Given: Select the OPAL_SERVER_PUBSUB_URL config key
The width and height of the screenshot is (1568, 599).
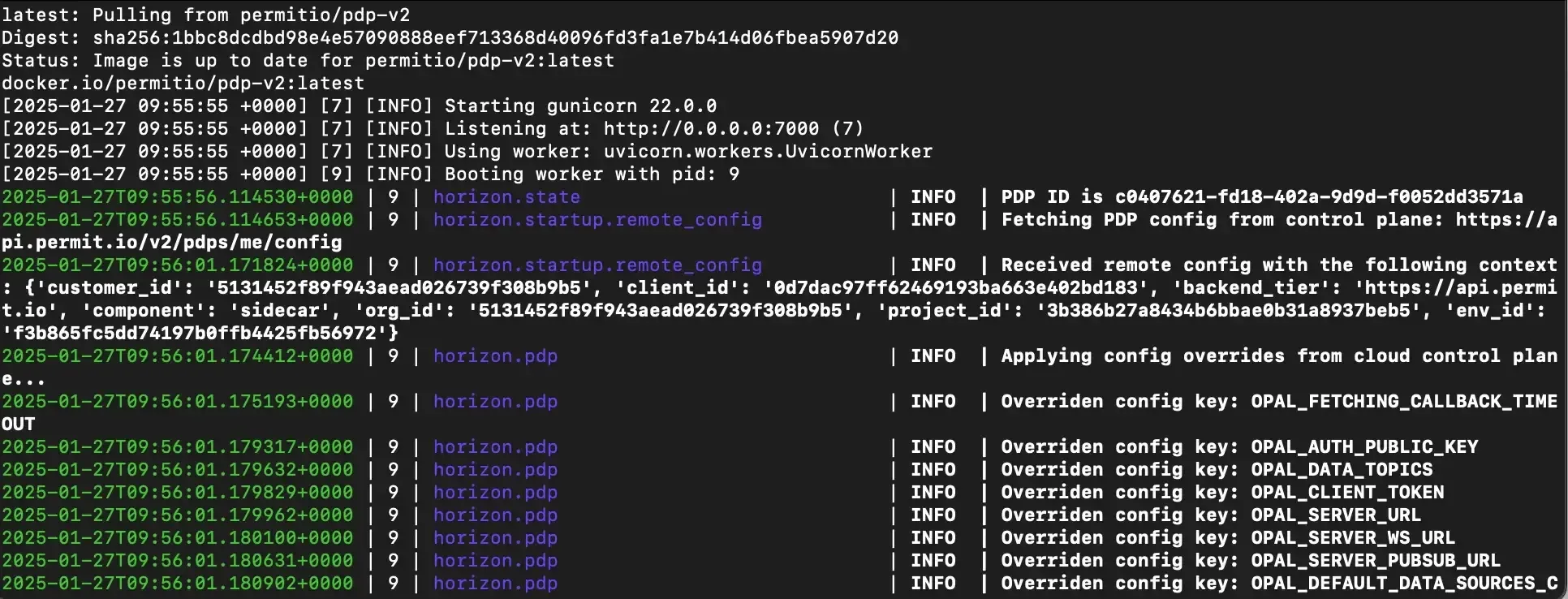Looking at the screenshot, I should point(1375,561).
